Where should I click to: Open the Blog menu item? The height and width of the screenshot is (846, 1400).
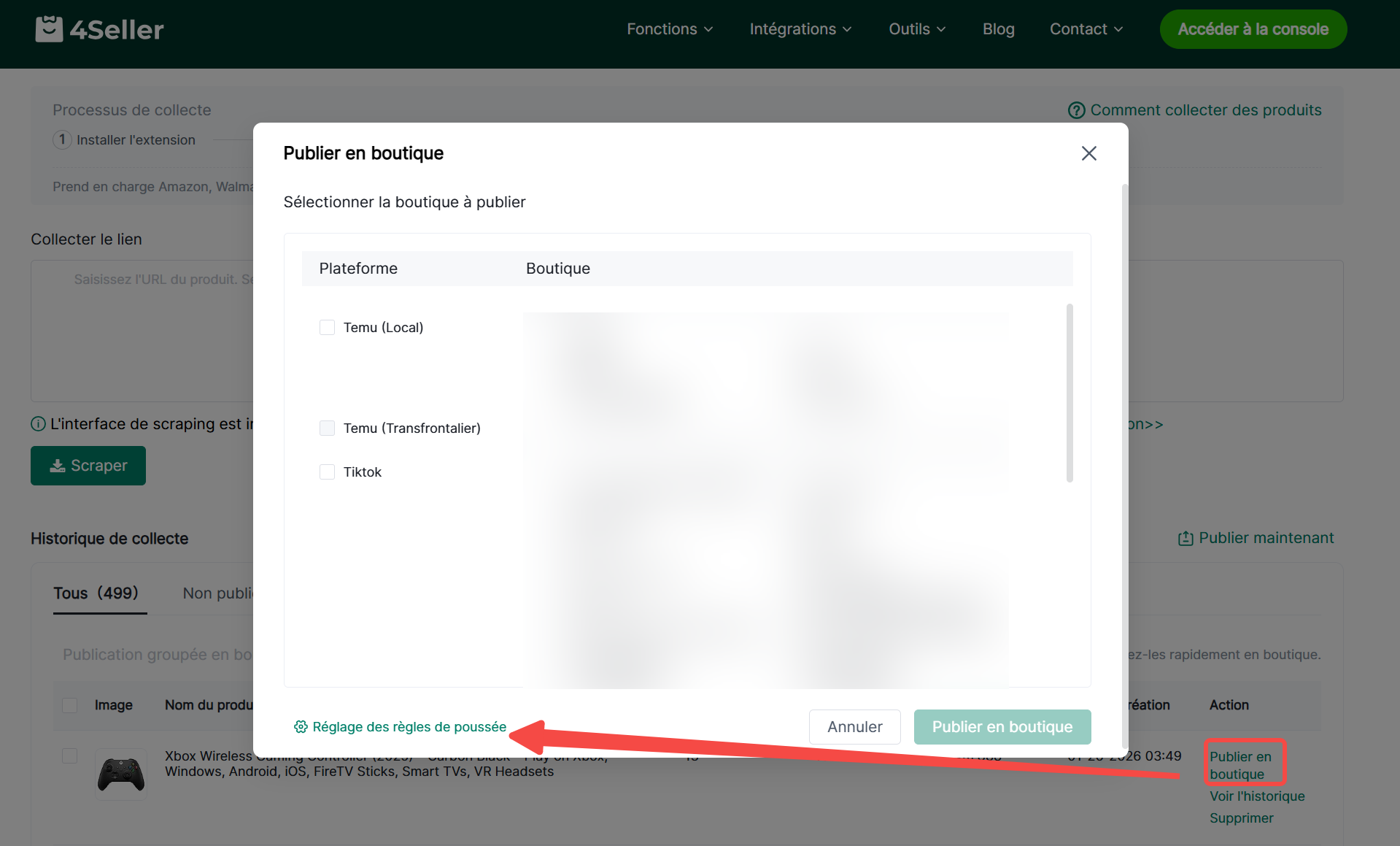[x=998, y=29]
